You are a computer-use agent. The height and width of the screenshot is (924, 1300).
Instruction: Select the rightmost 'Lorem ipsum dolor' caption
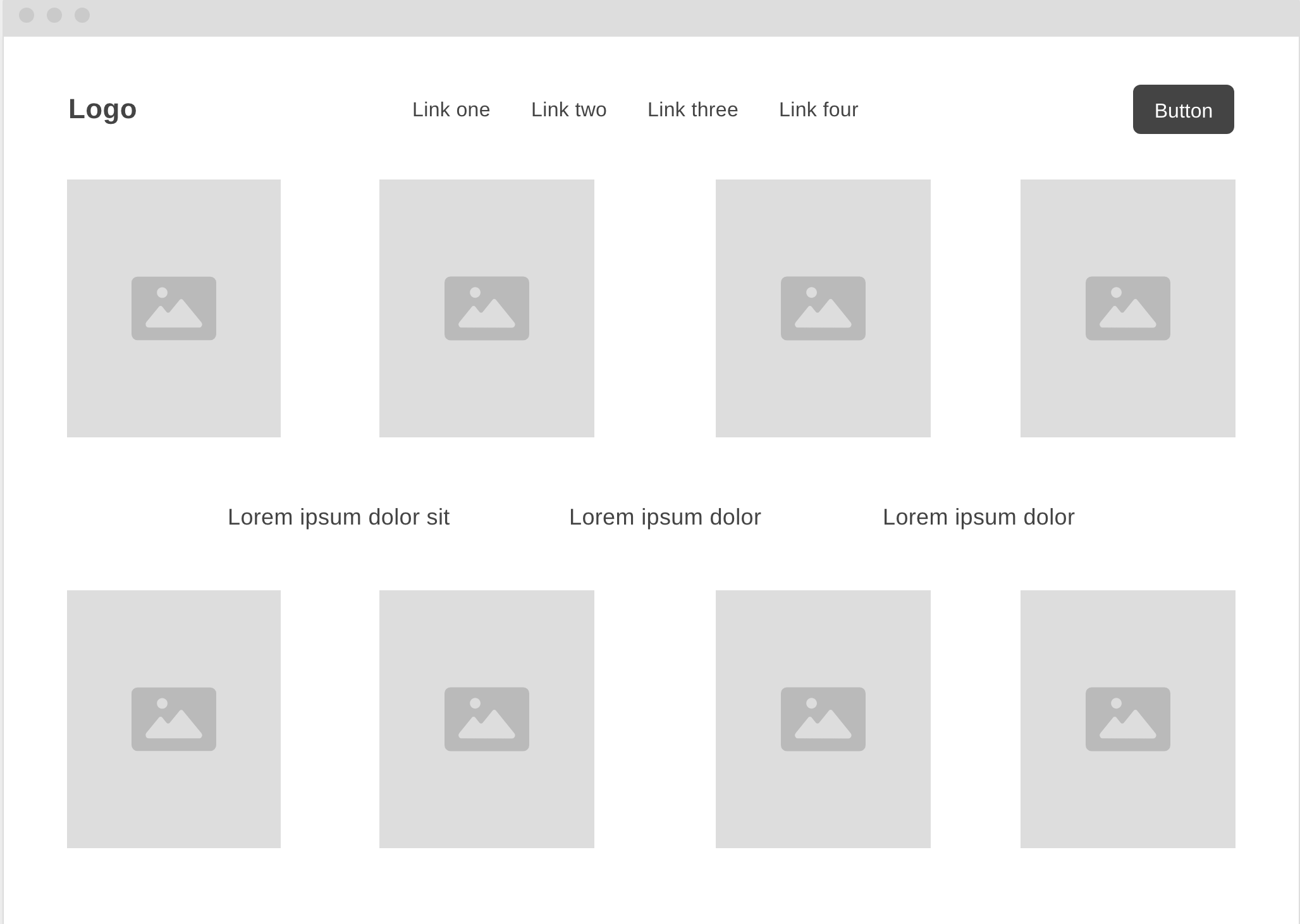point(978,517)
